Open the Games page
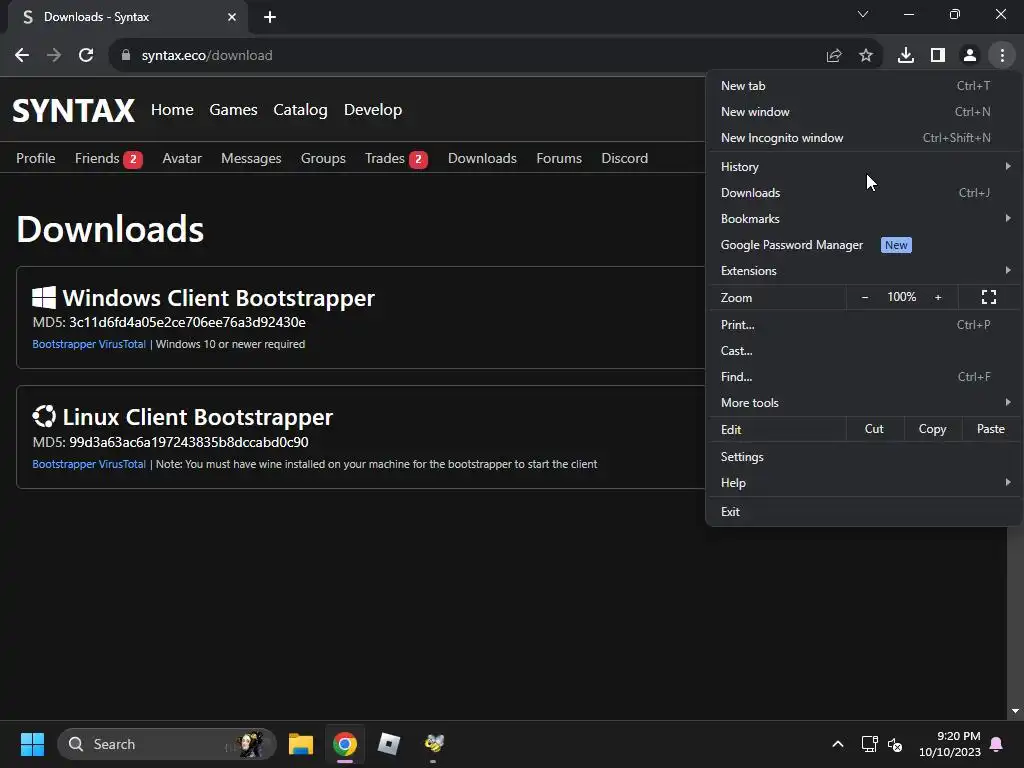1024x768 pixels. pos(233,110)
